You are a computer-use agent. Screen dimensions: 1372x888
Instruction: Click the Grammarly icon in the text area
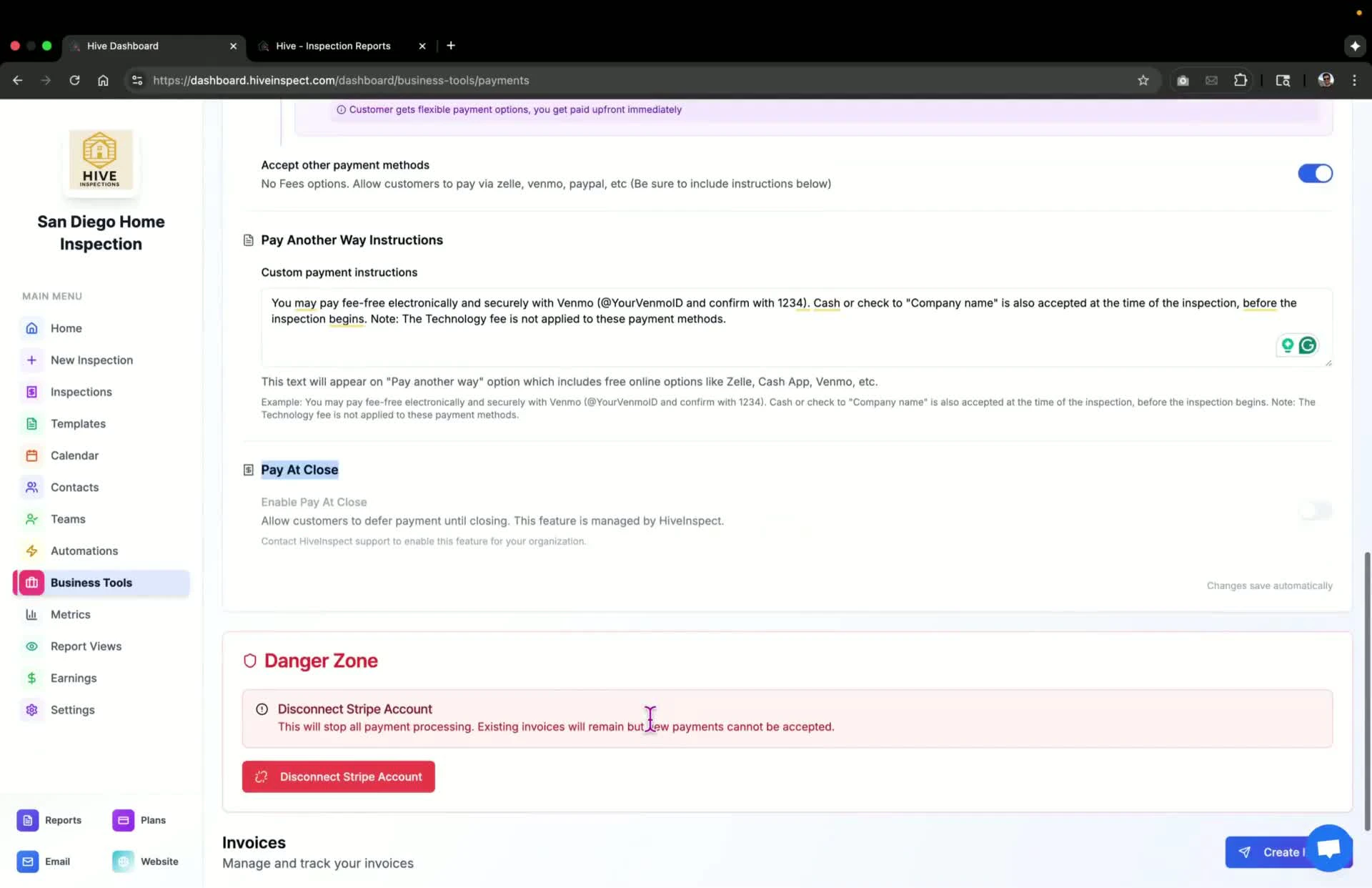1308,345
